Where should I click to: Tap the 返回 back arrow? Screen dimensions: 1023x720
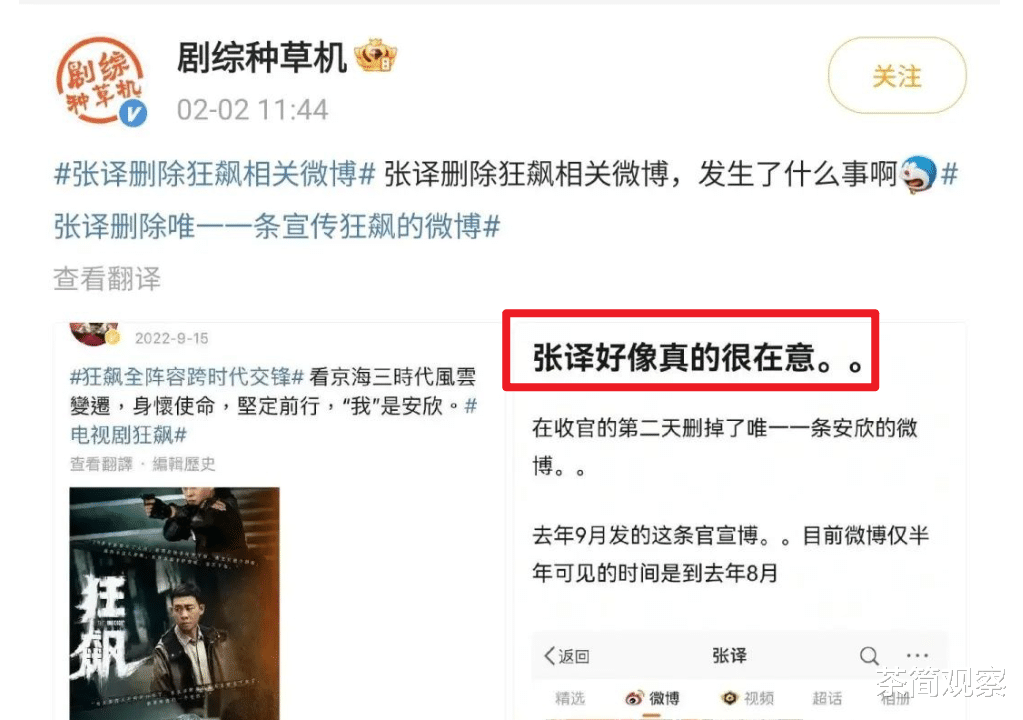566,656
